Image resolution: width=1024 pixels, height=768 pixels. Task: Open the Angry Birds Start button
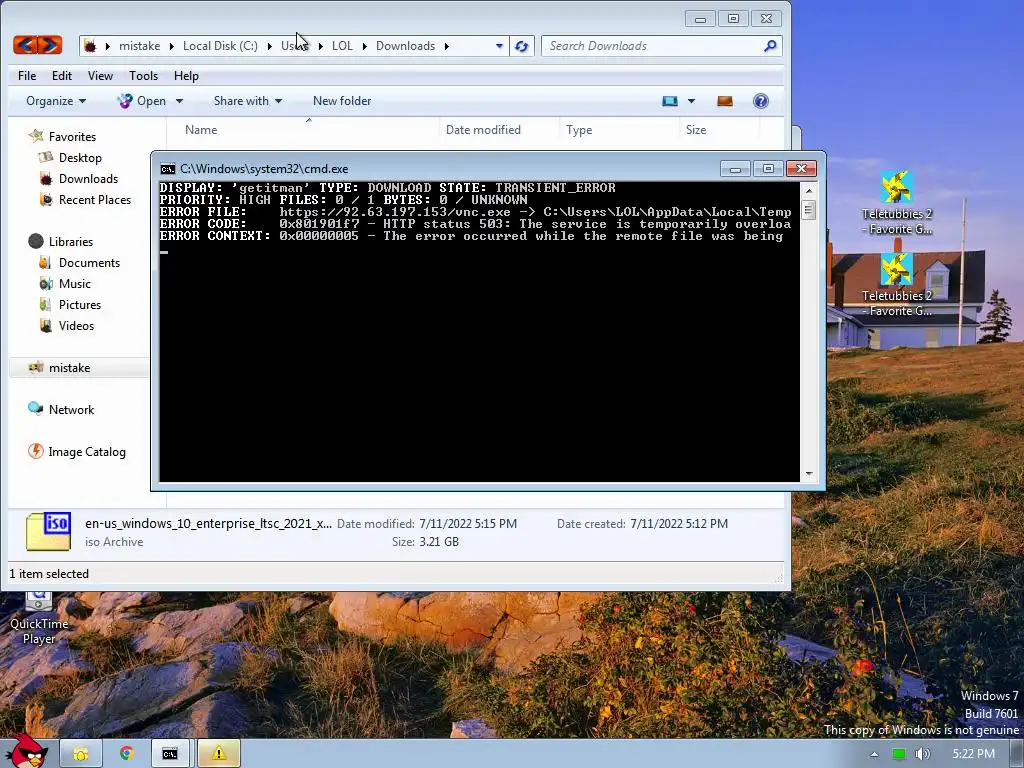(x=26, y=751)
